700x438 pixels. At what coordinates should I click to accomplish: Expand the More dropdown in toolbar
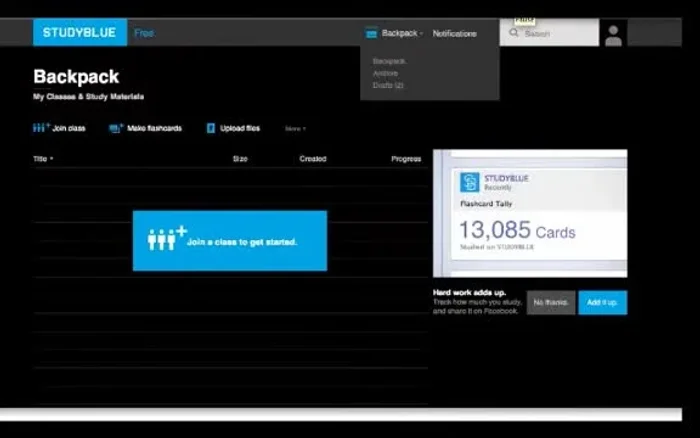point(295,129)
